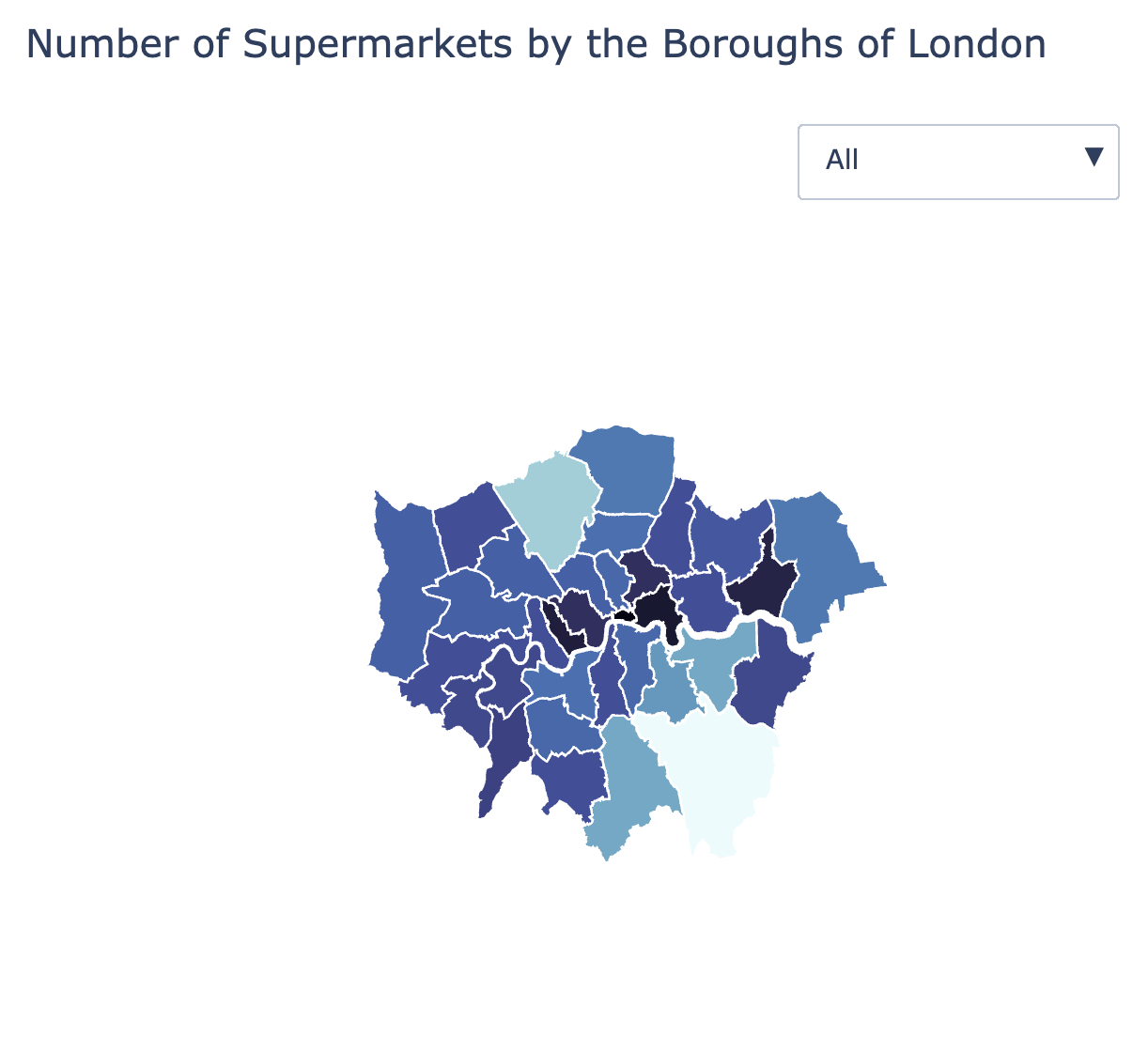Open the 'All' dropdown selector
1148x1037 pixels.
[958, 162]
